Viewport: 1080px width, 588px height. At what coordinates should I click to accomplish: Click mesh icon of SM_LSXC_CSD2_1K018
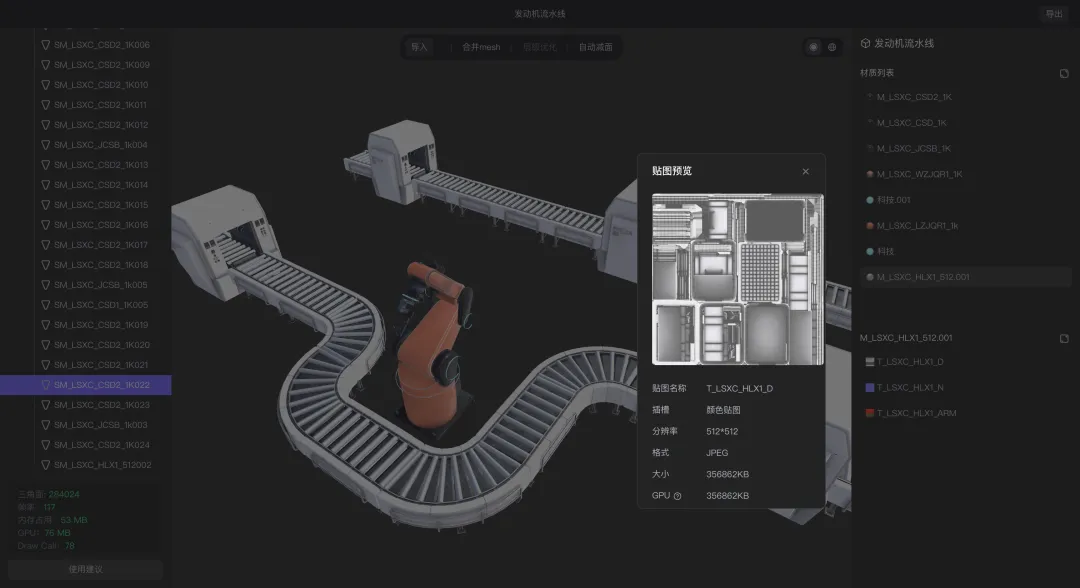tap(45, 264)
